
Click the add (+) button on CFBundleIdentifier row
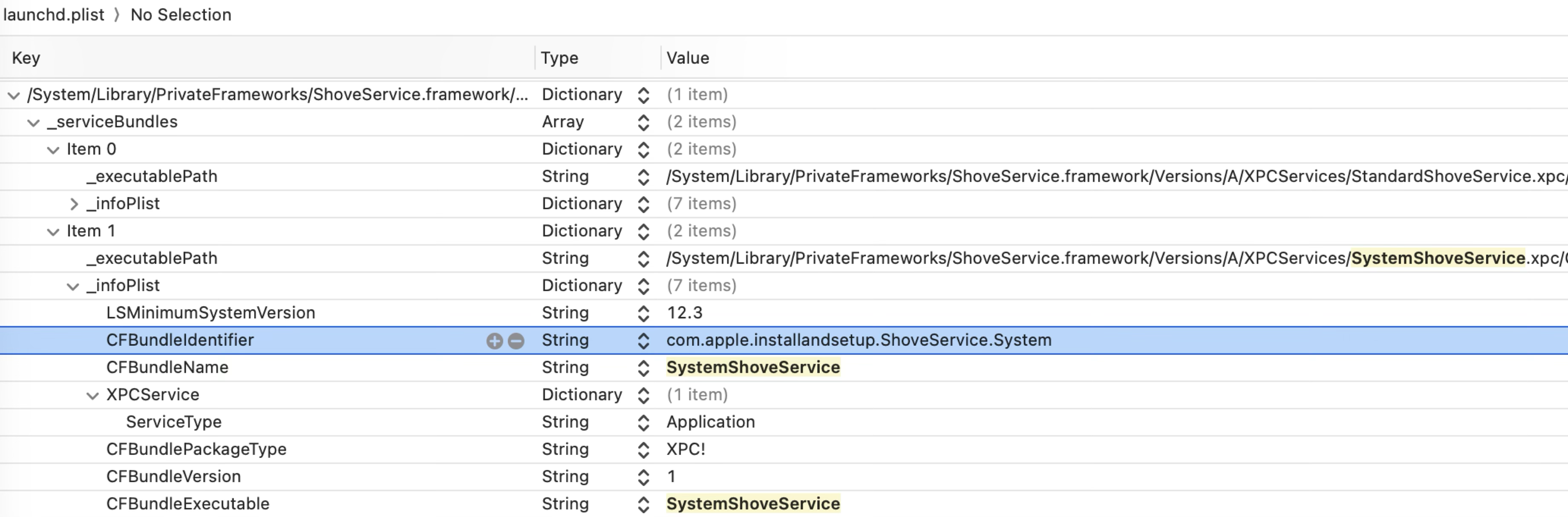(494, 341)
